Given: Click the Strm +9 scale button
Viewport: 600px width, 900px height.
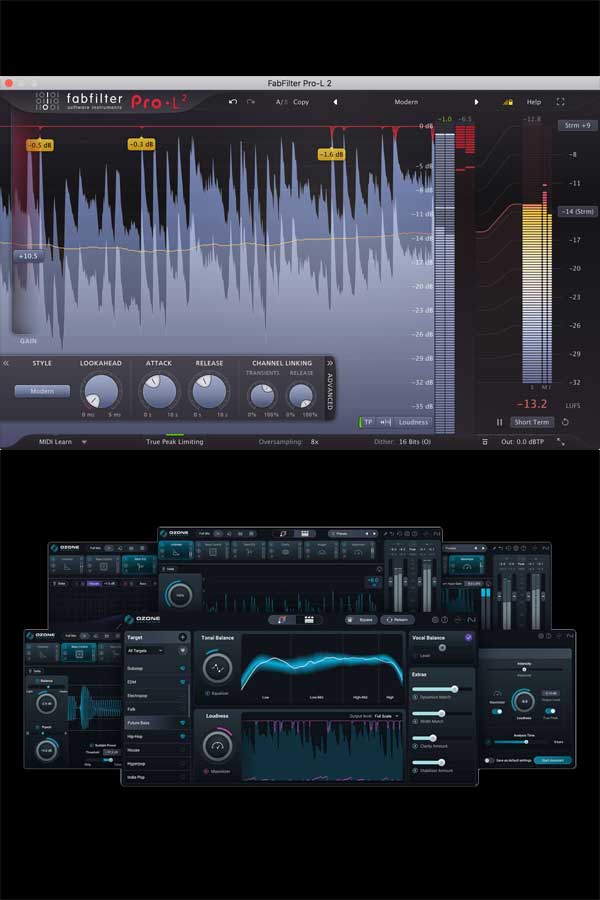Looking at the screenshot, I should pyautogui.click(x=578, y=125).
